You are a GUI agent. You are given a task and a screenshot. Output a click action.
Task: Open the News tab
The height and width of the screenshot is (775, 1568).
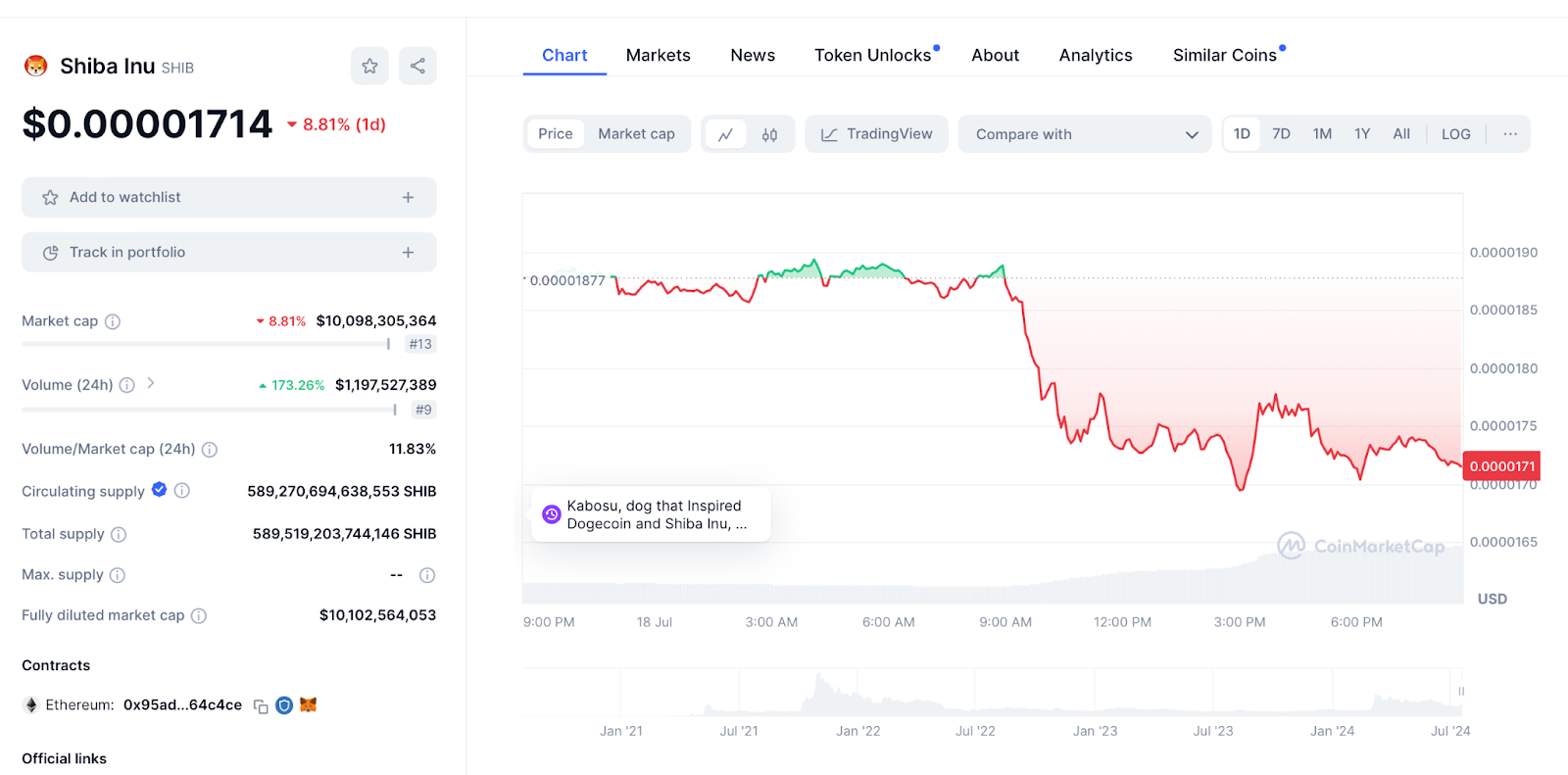753,56
